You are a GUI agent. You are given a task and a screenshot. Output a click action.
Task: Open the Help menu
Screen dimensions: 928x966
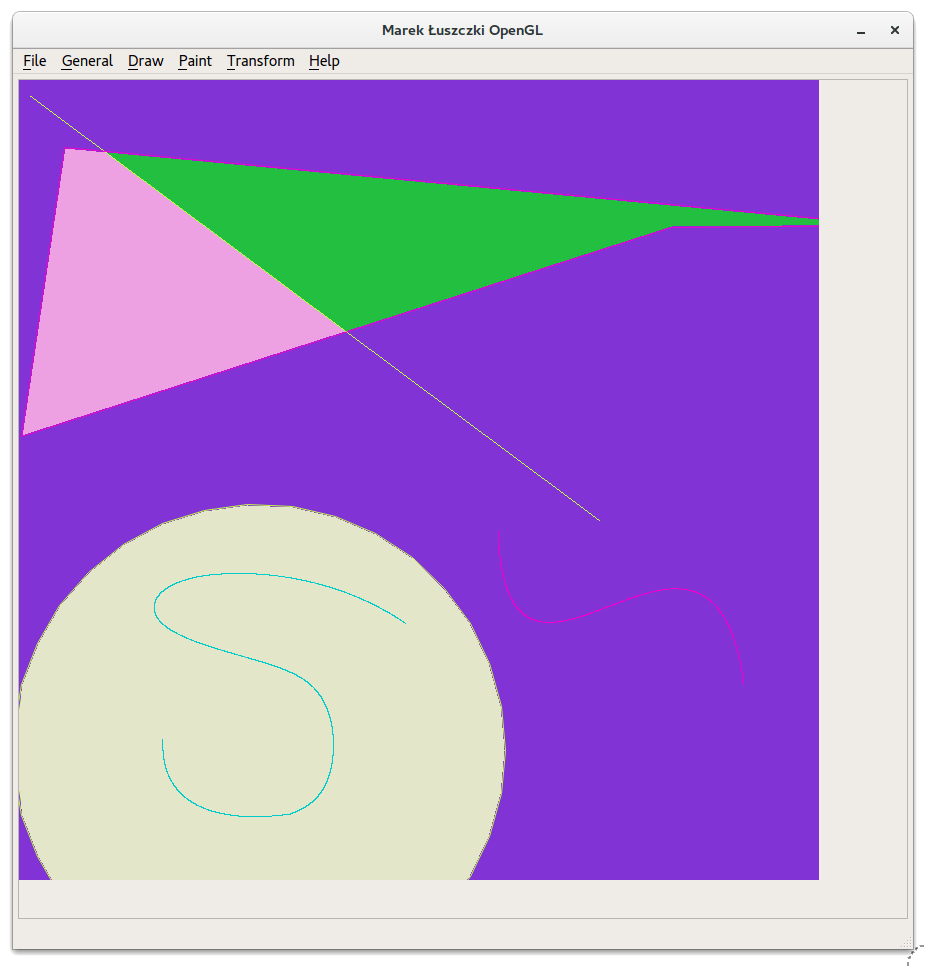pos(323,61)
